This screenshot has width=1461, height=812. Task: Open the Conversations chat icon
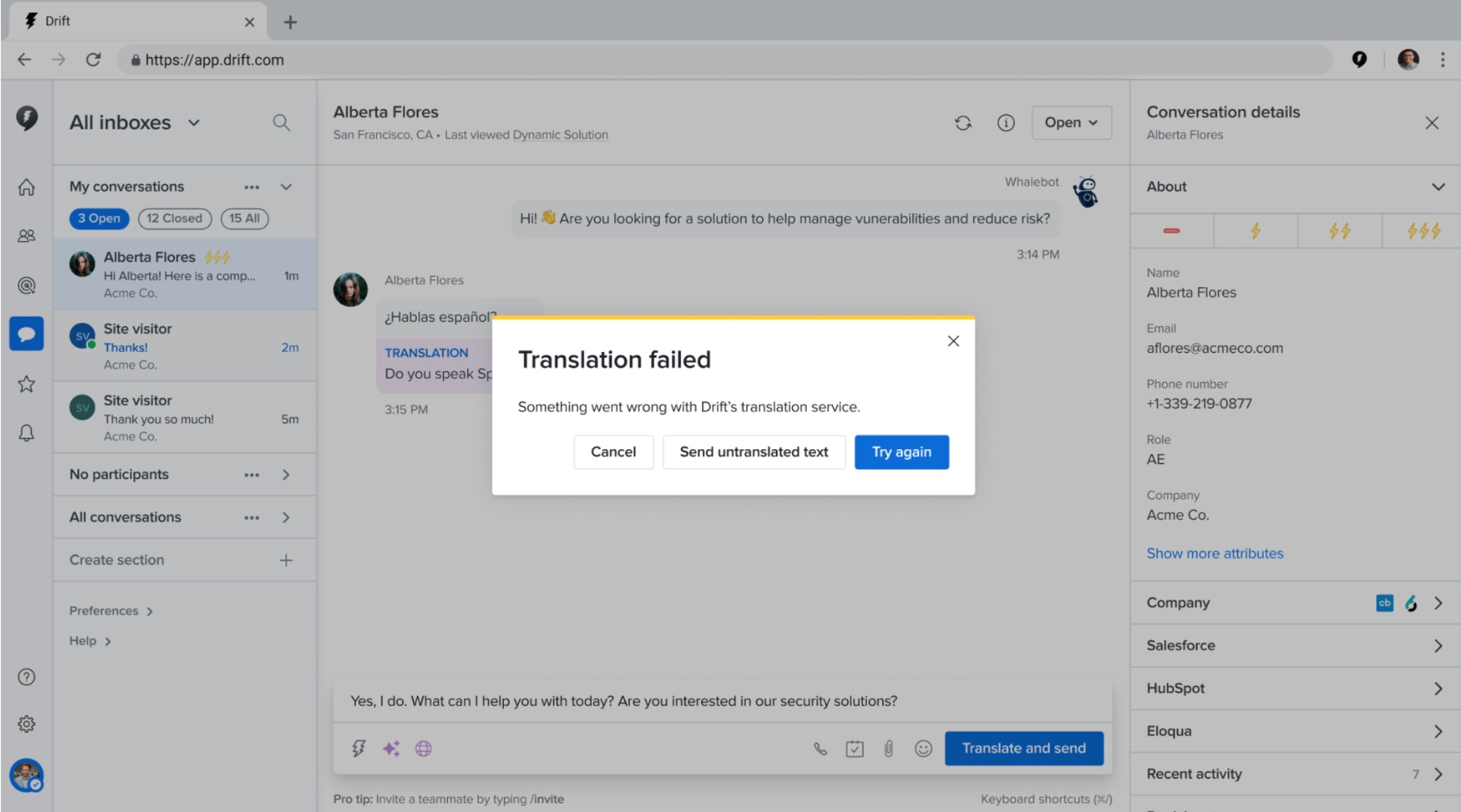26,334
